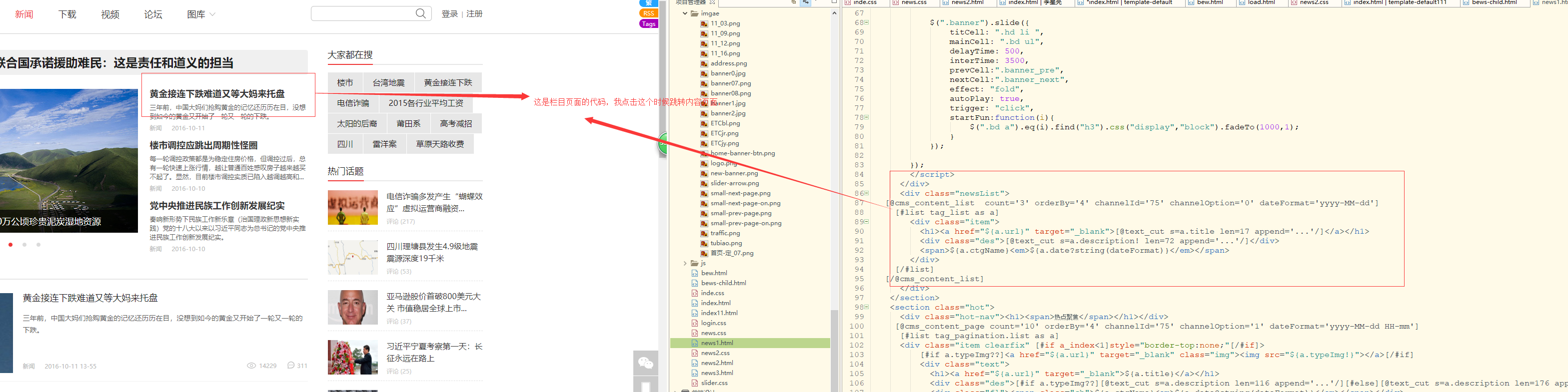Select the first red banner slider dot

pos(10,244)
